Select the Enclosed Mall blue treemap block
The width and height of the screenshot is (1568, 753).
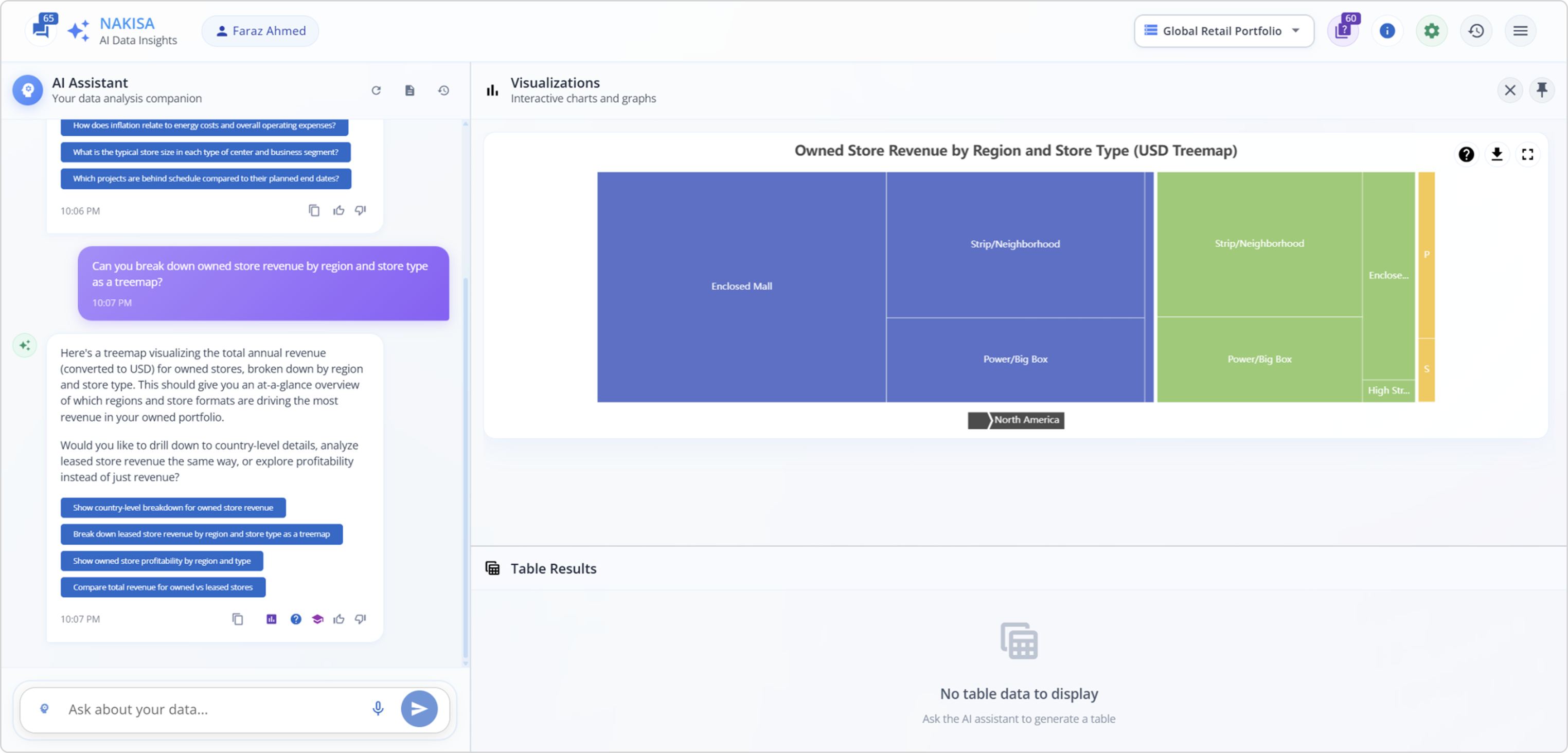741,286
